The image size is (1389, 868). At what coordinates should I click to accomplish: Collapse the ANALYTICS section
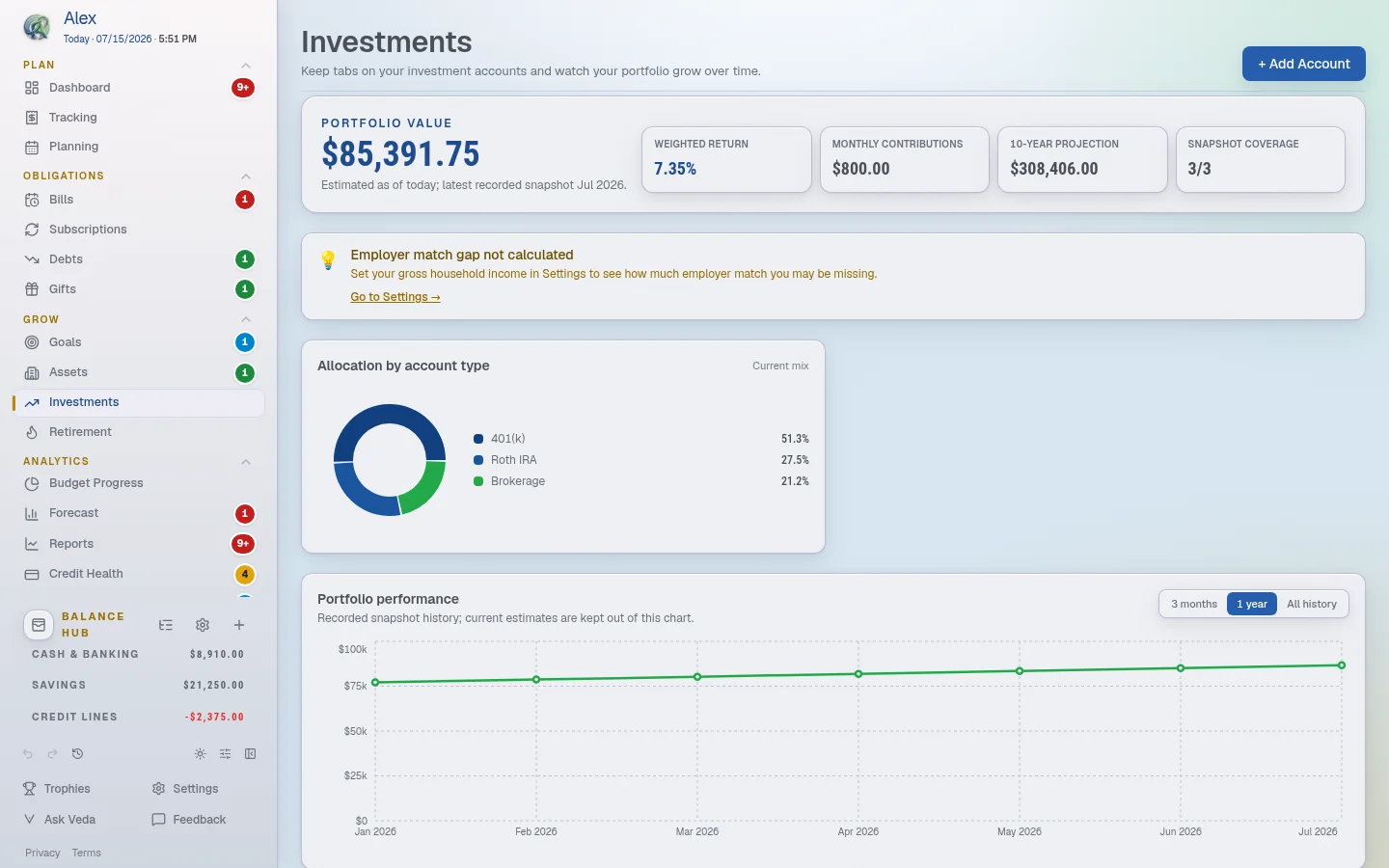pos(246,462)
